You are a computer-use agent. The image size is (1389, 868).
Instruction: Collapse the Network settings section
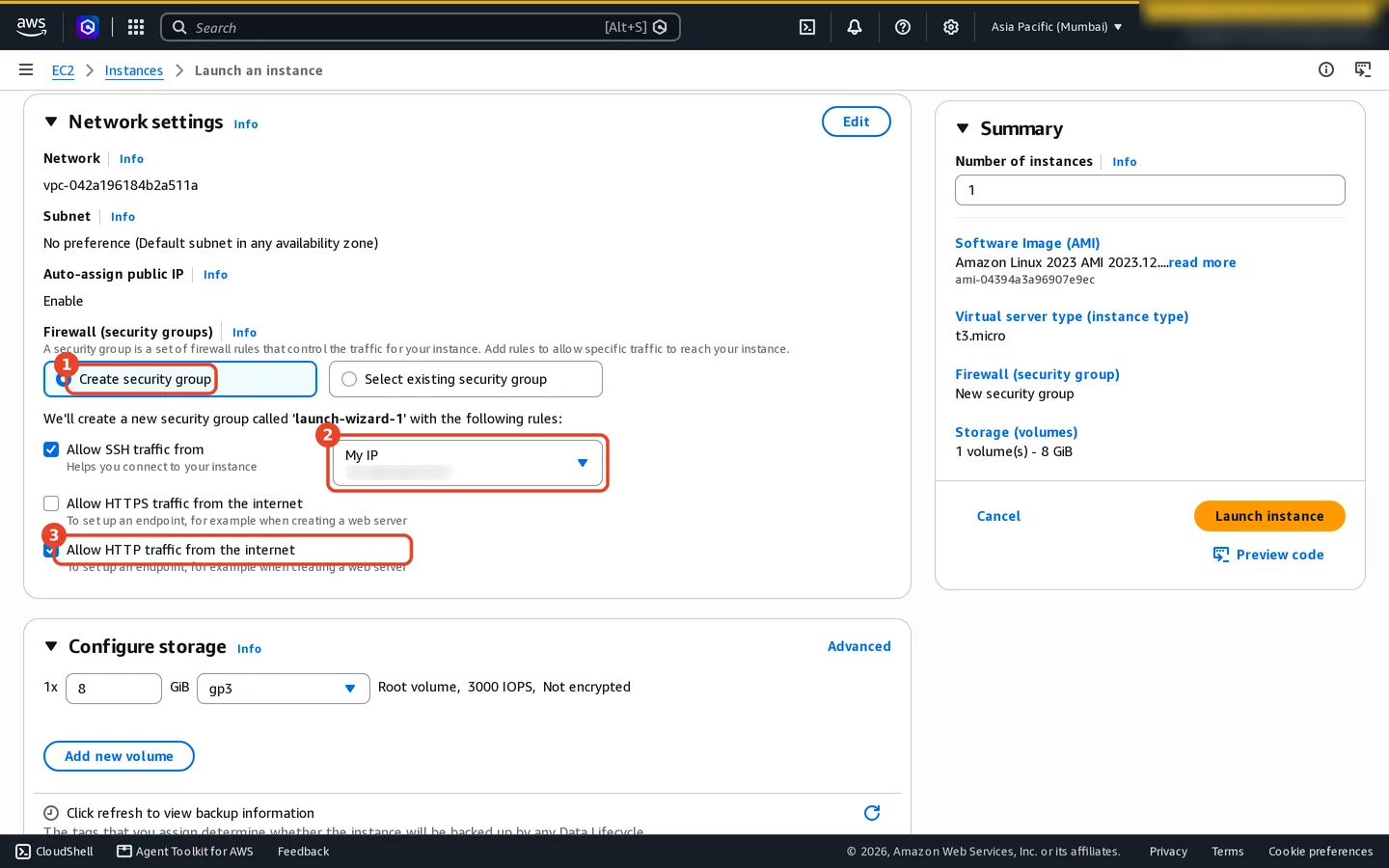[51, 122]
